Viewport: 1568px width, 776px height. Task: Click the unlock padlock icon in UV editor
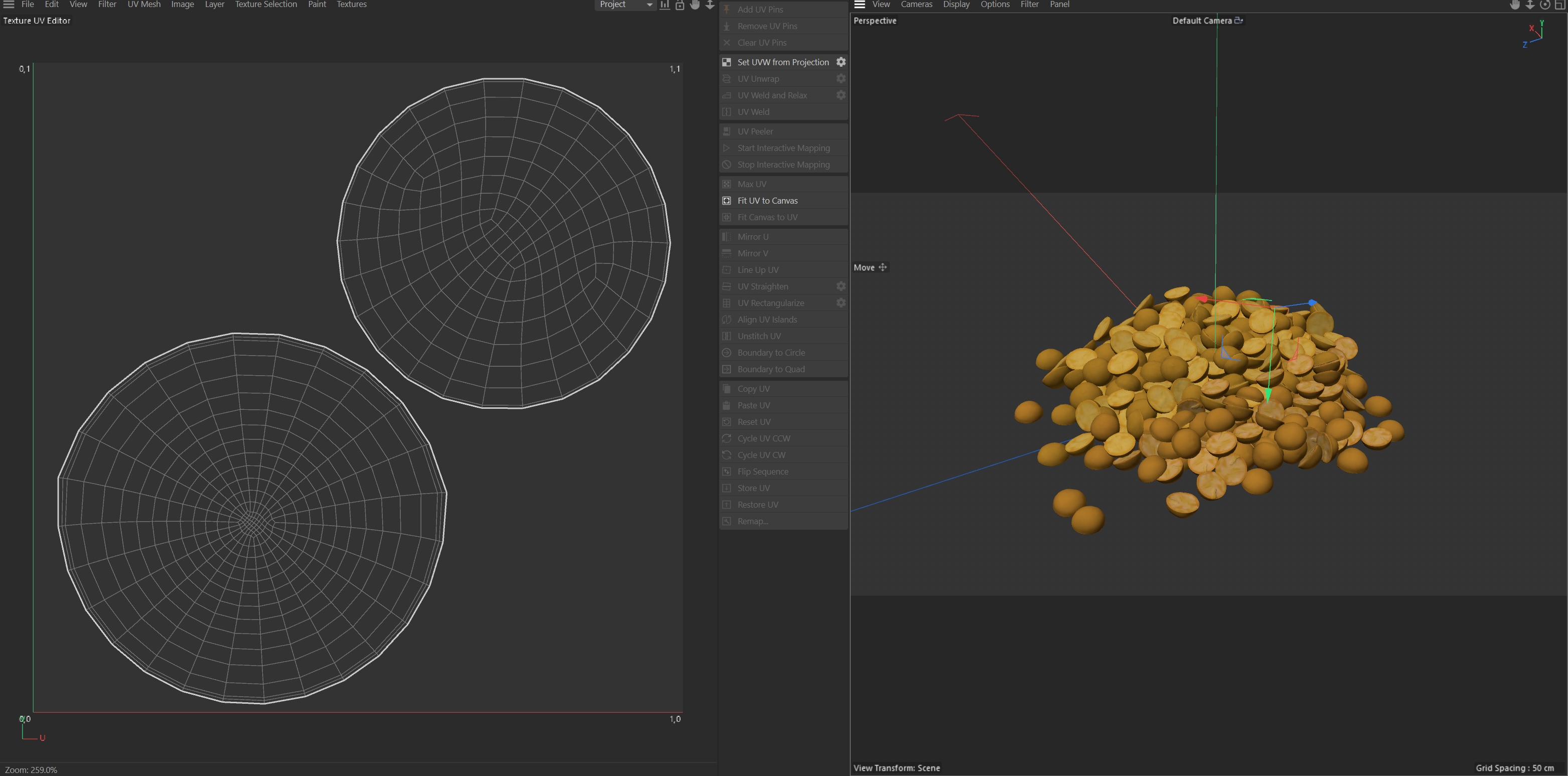point(680,5)
